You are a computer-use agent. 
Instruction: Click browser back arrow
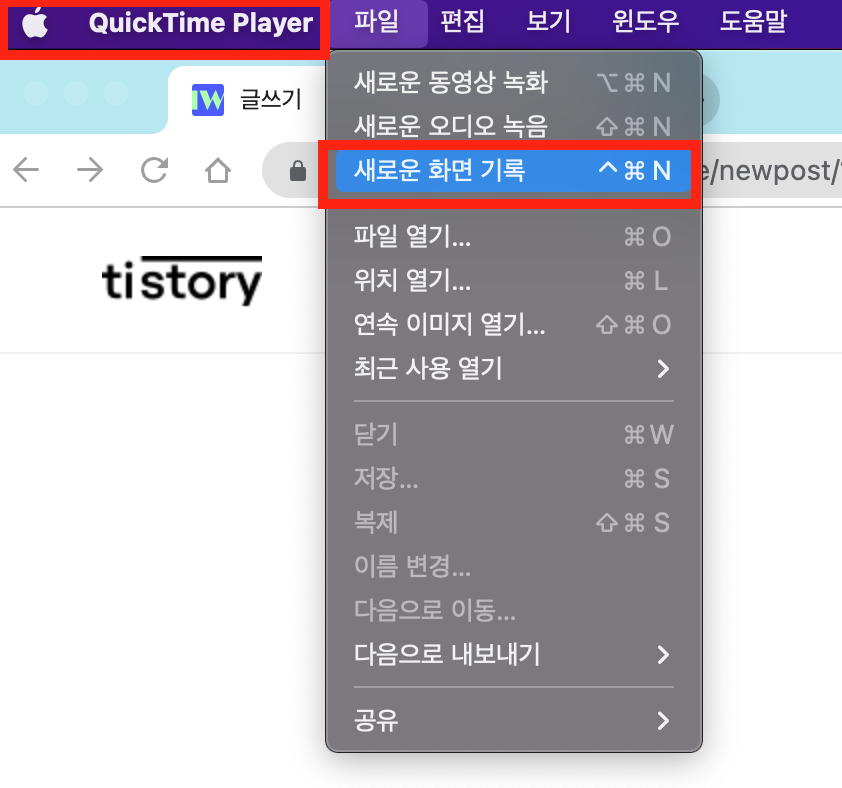coord(26,170)
